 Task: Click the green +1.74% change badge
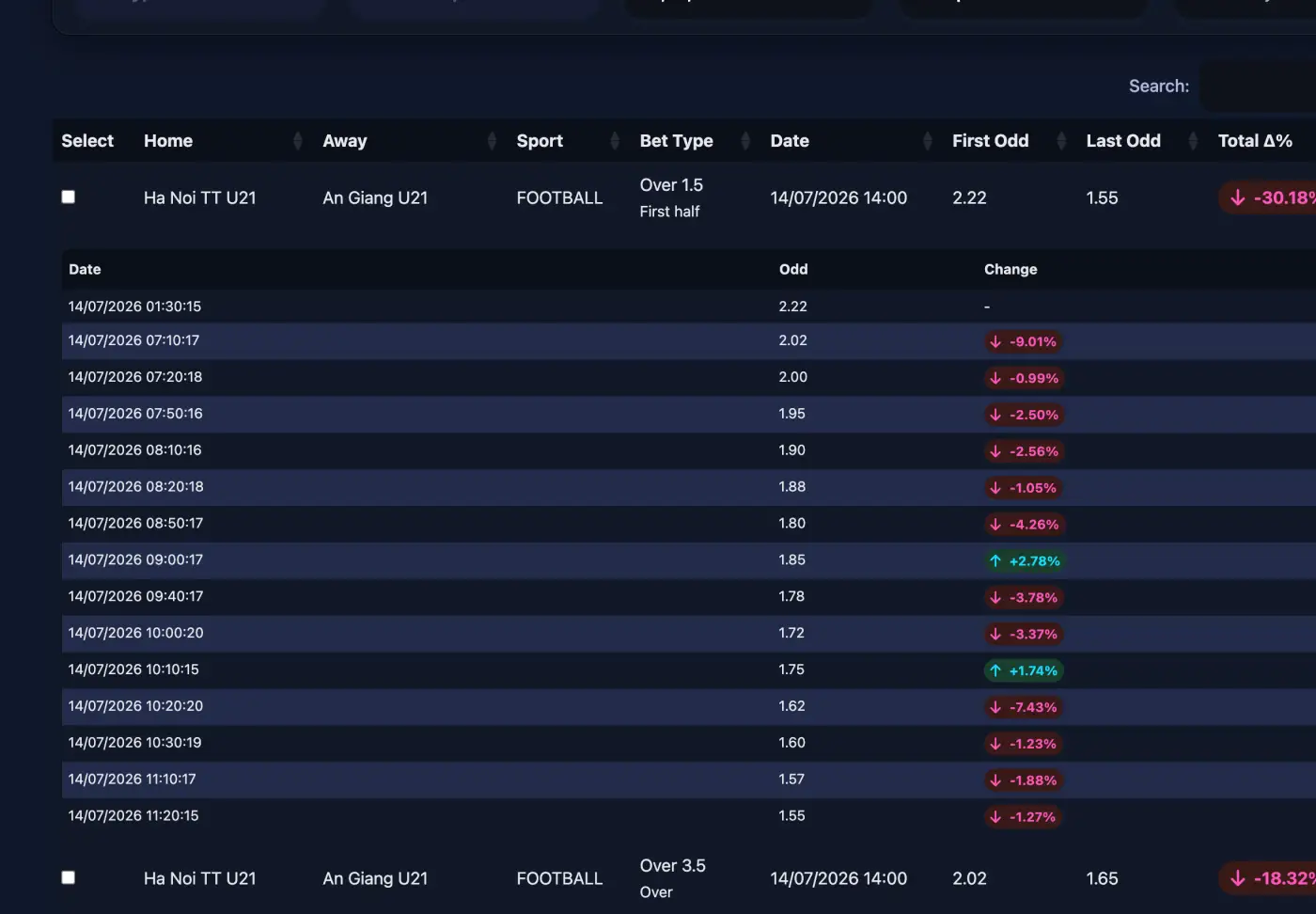(x=1024, y=671)
